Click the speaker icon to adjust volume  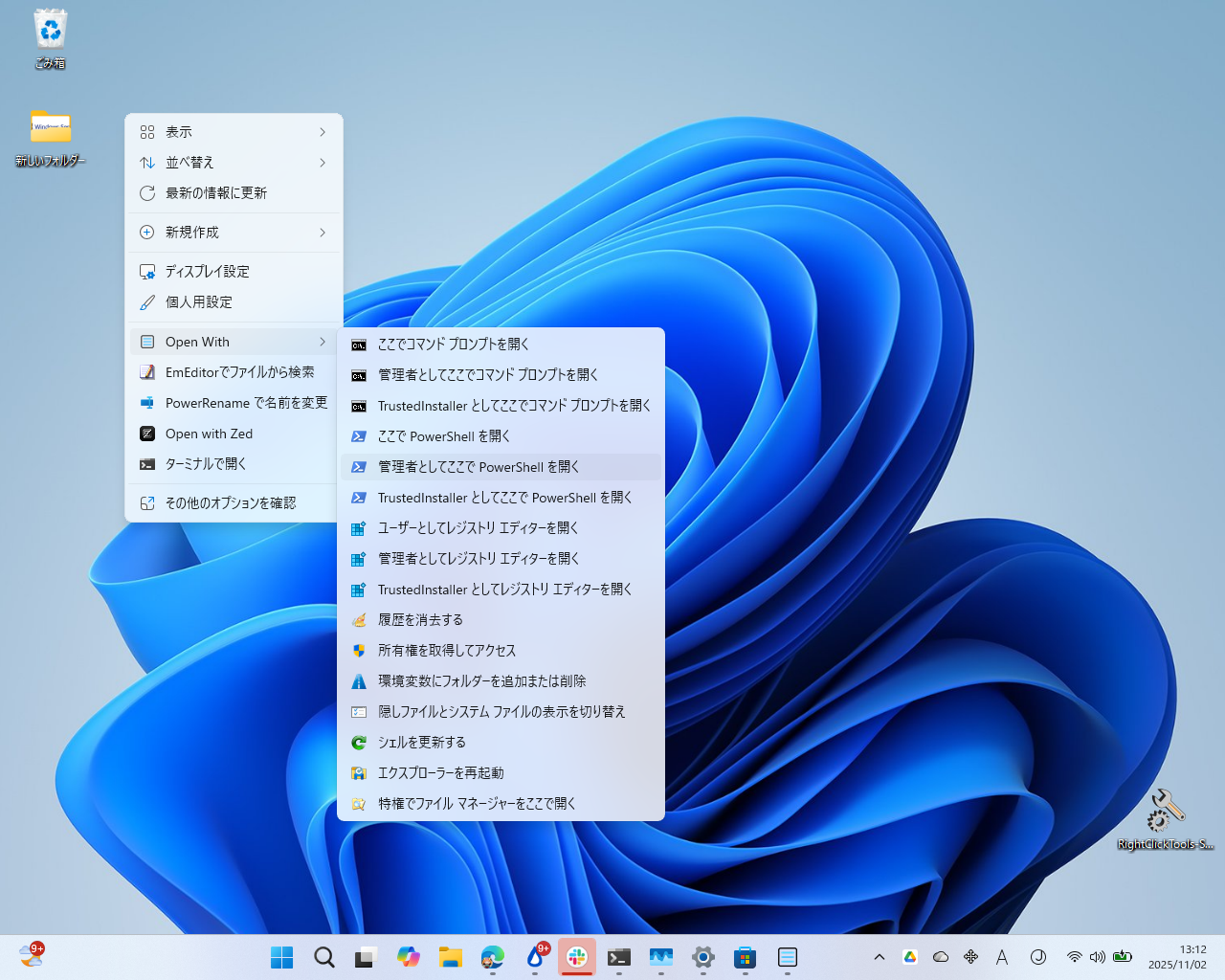coord(1098,956)
